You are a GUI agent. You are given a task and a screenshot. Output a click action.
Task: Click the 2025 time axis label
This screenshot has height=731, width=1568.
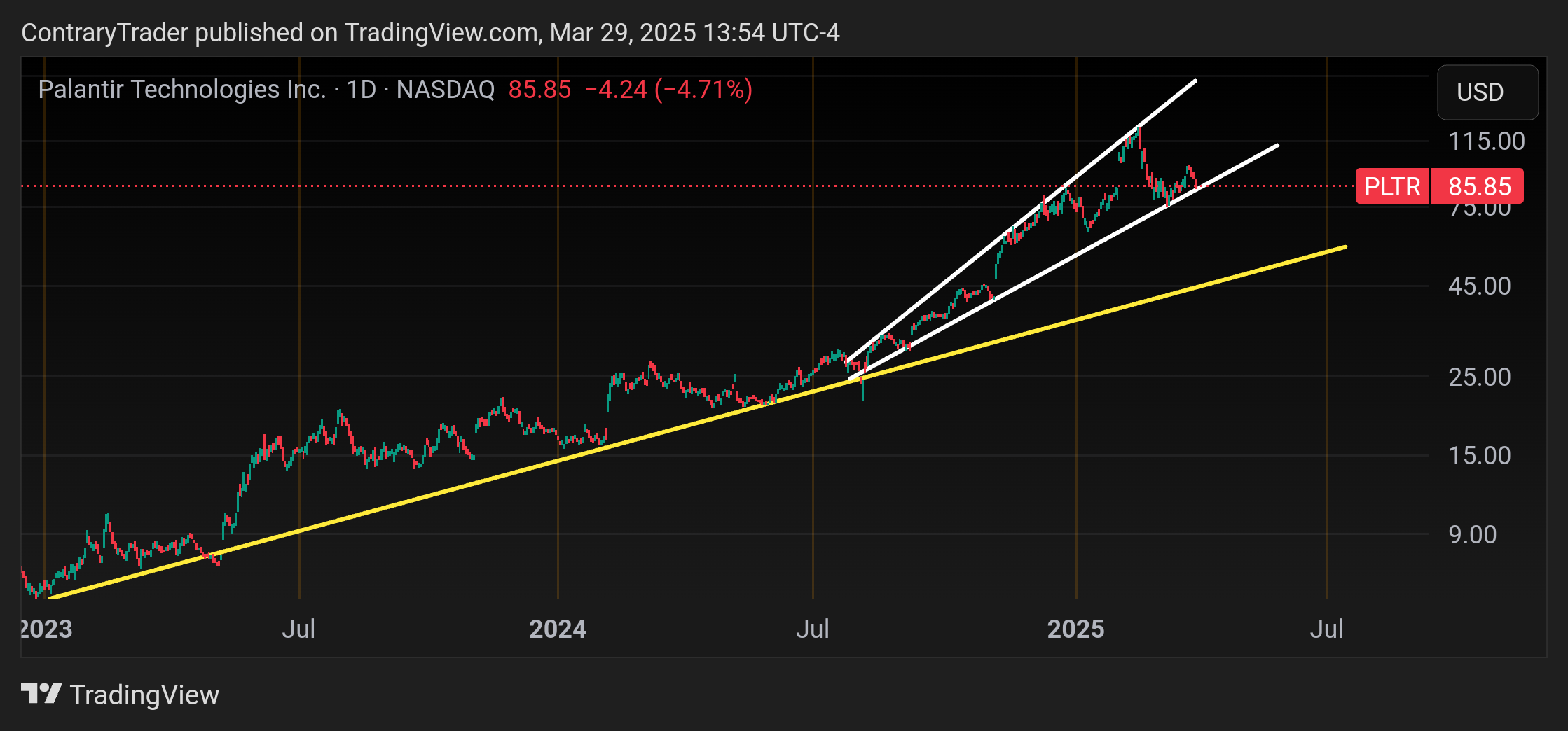(1076, 629)
